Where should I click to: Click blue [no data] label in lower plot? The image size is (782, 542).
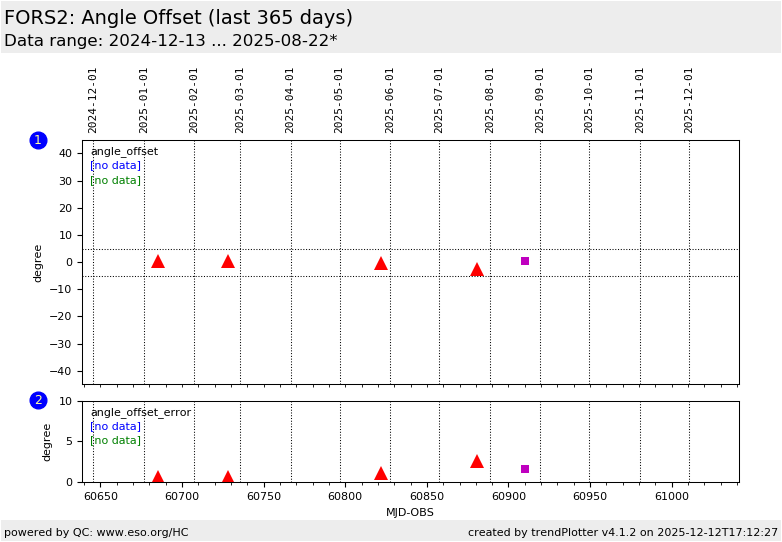click(x=115, y=427)
